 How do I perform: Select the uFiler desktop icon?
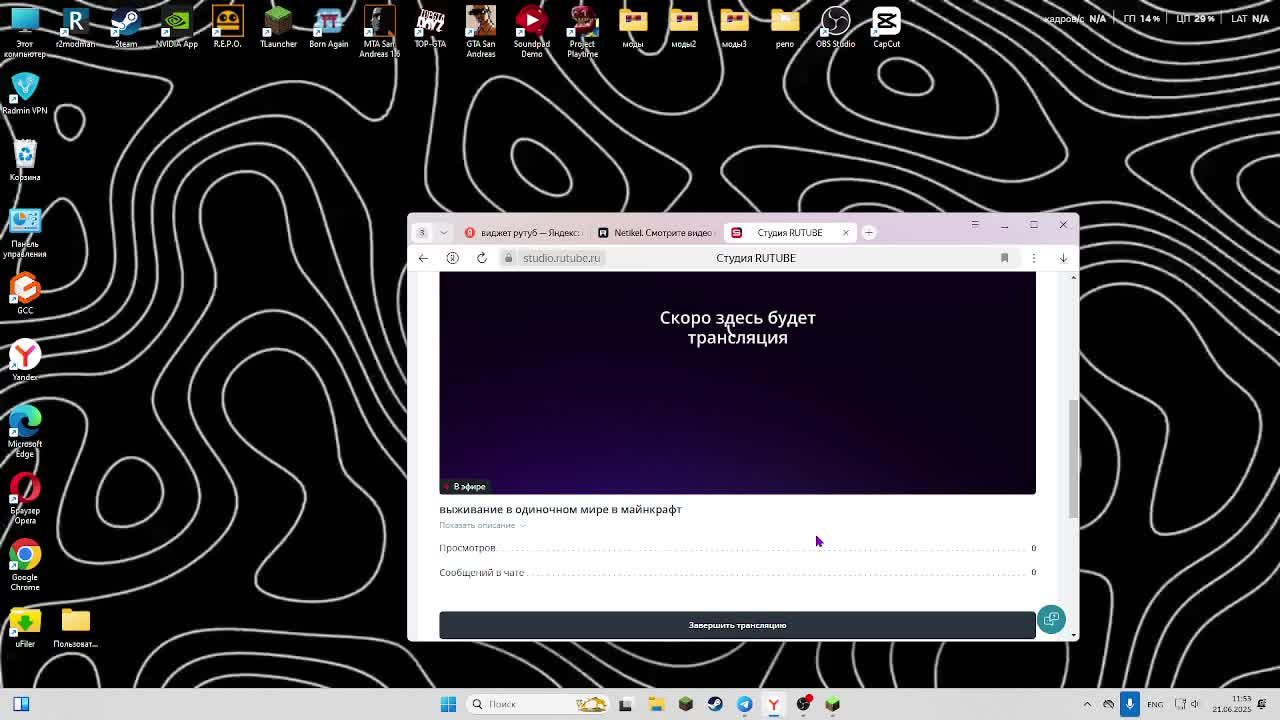point(25,628)
